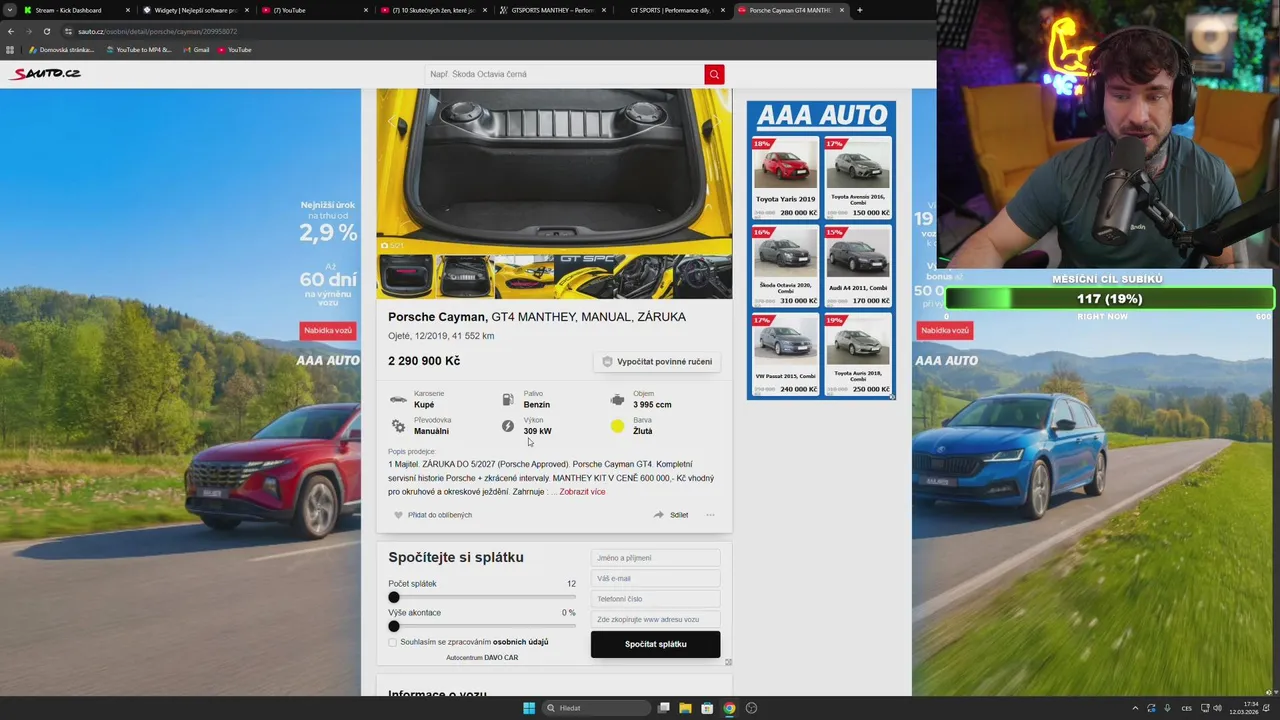Viewport: 1280px width, 720px height.
Task: Click the Sdílet link
Action: (x=679, y=515)
